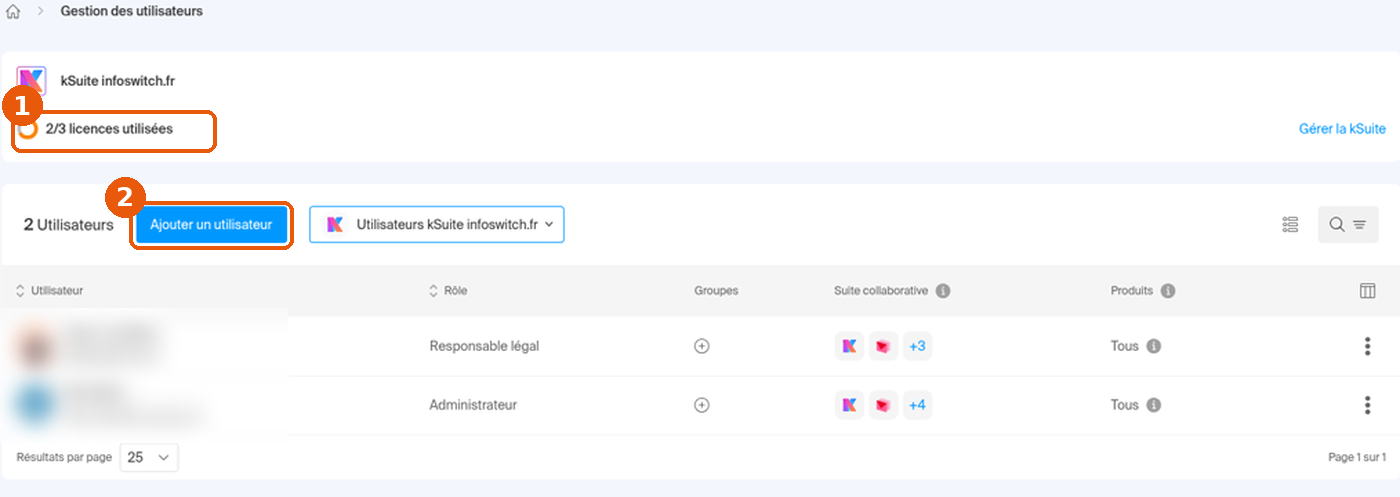Open the search and filter button
Viewport: 1400px width, 497px height.
1348,225
